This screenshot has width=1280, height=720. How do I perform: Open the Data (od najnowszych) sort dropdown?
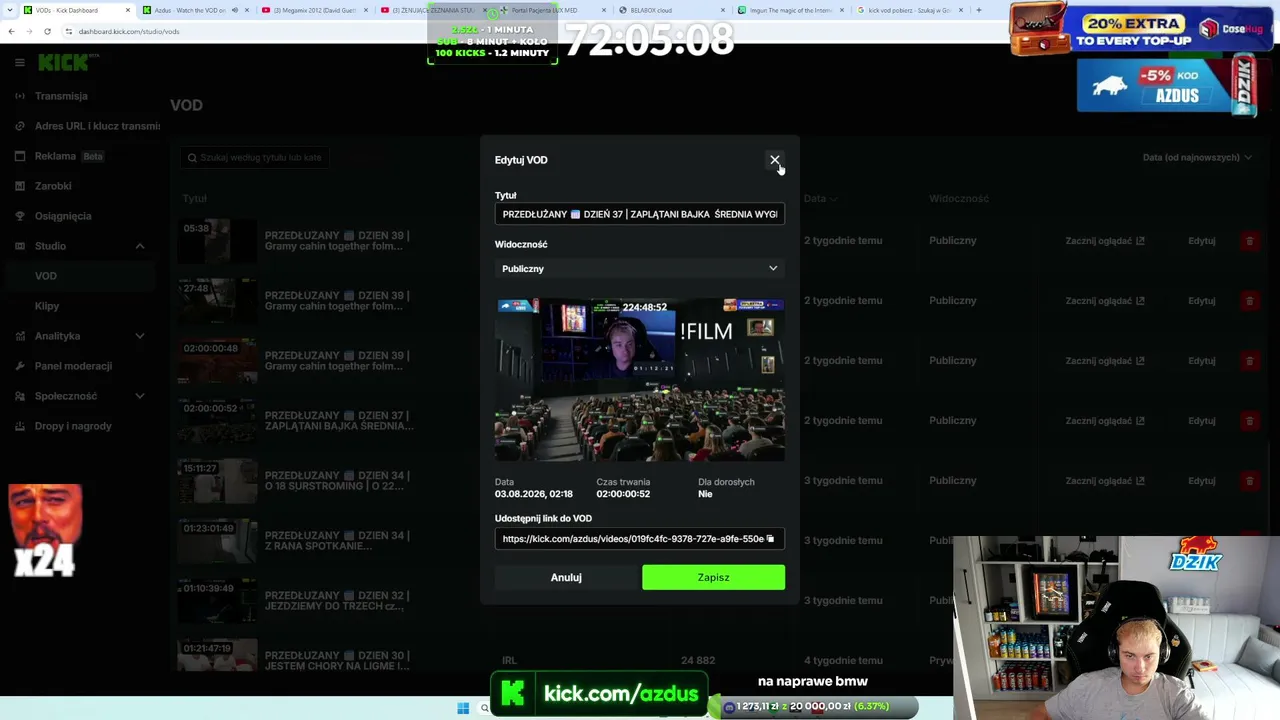click(x=1197, y=157)
